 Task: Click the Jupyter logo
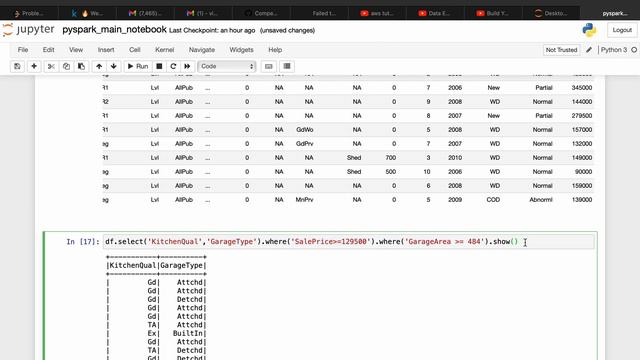pos(29,30)
